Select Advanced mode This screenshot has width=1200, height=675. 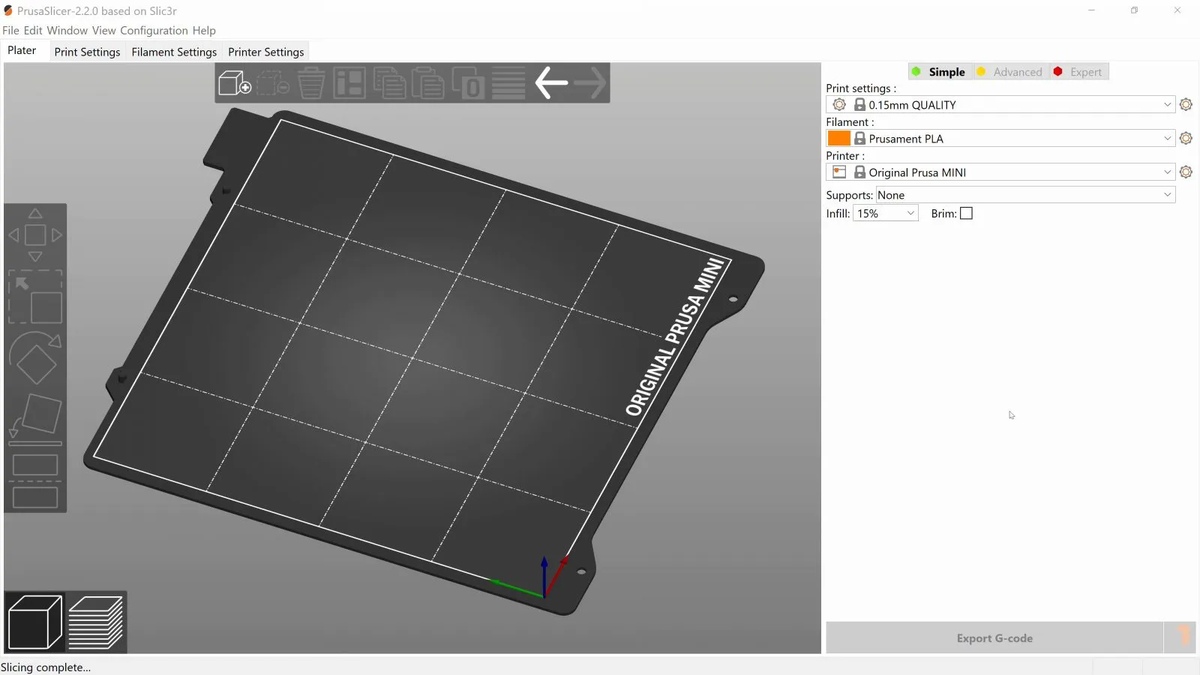tap(1009, 72)
